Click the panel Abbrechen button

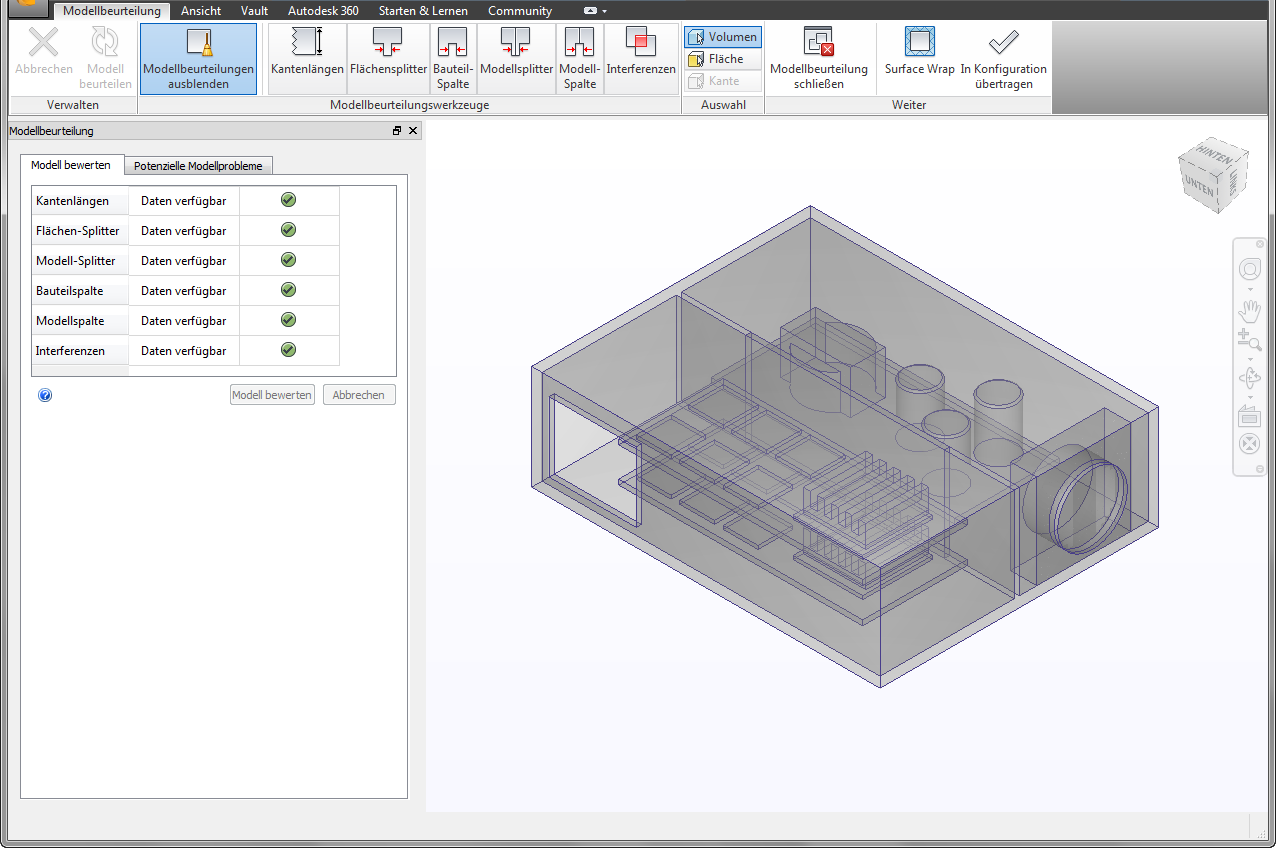[x=359, y=395]
